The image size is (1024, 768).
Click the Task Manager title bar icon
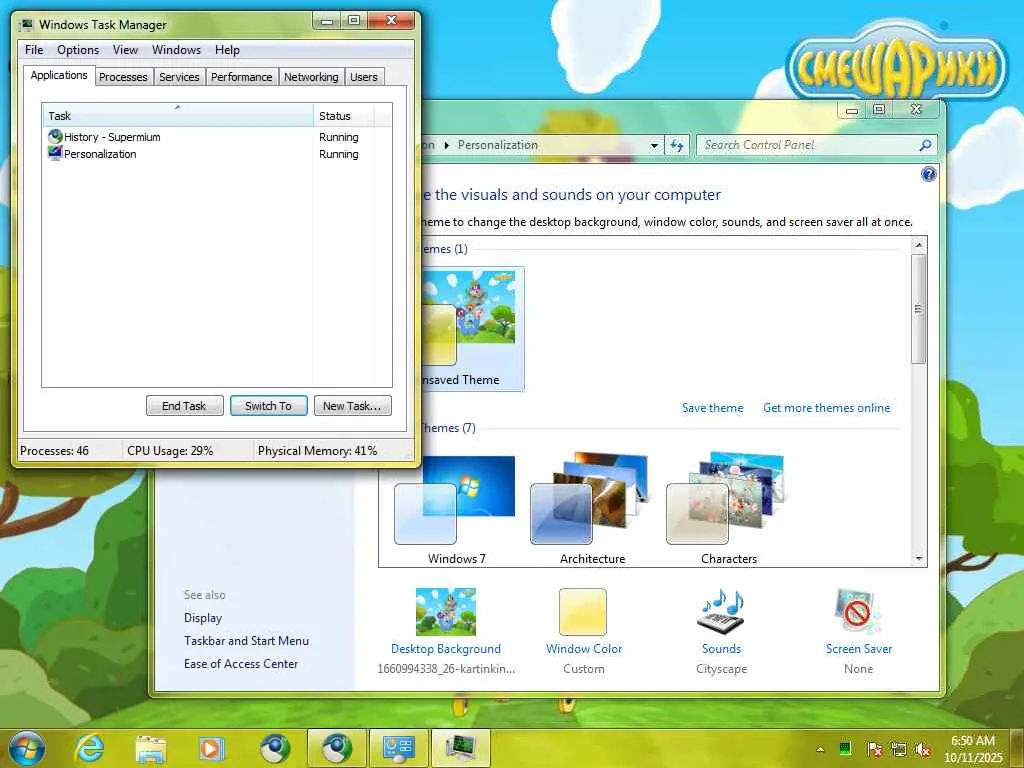(x=27, y=25)
